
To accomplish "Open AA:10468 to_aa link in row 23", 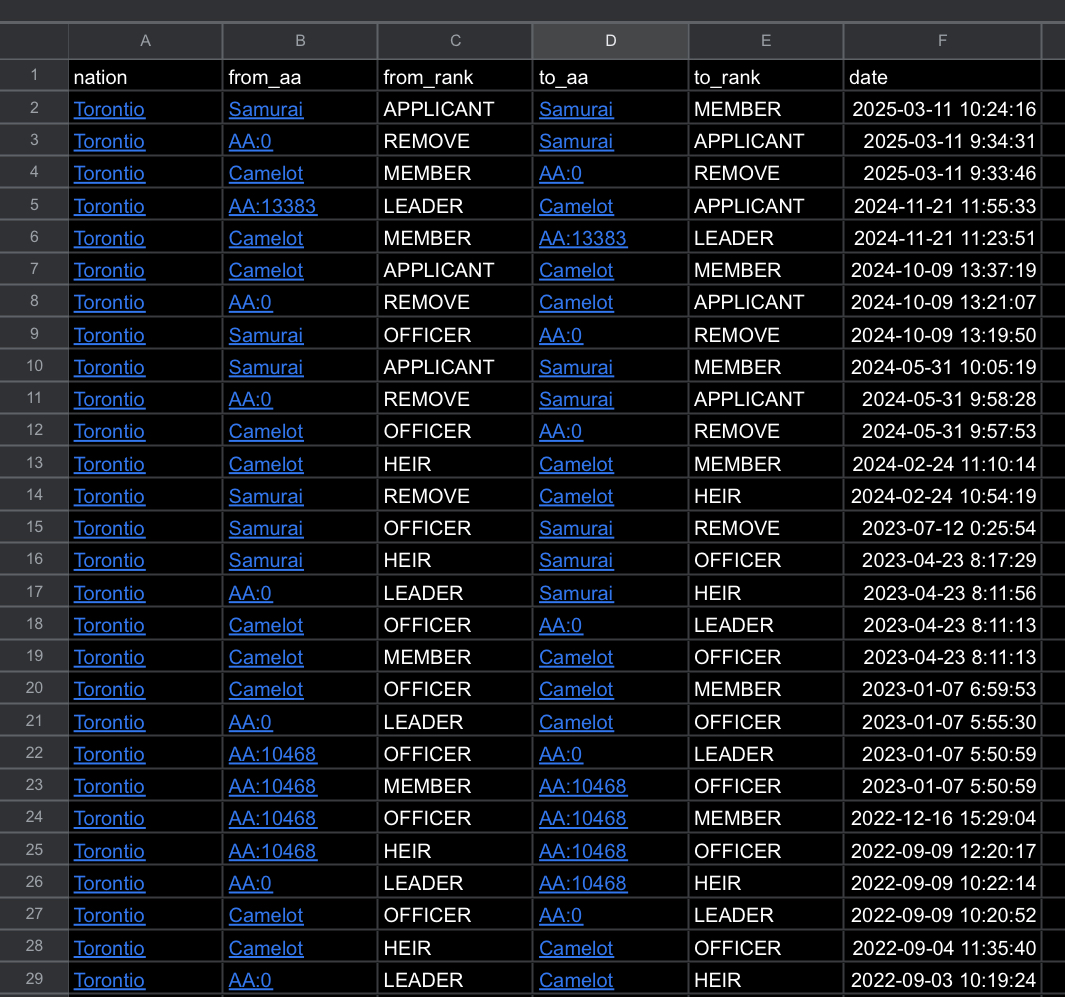I will click(583, 786).
